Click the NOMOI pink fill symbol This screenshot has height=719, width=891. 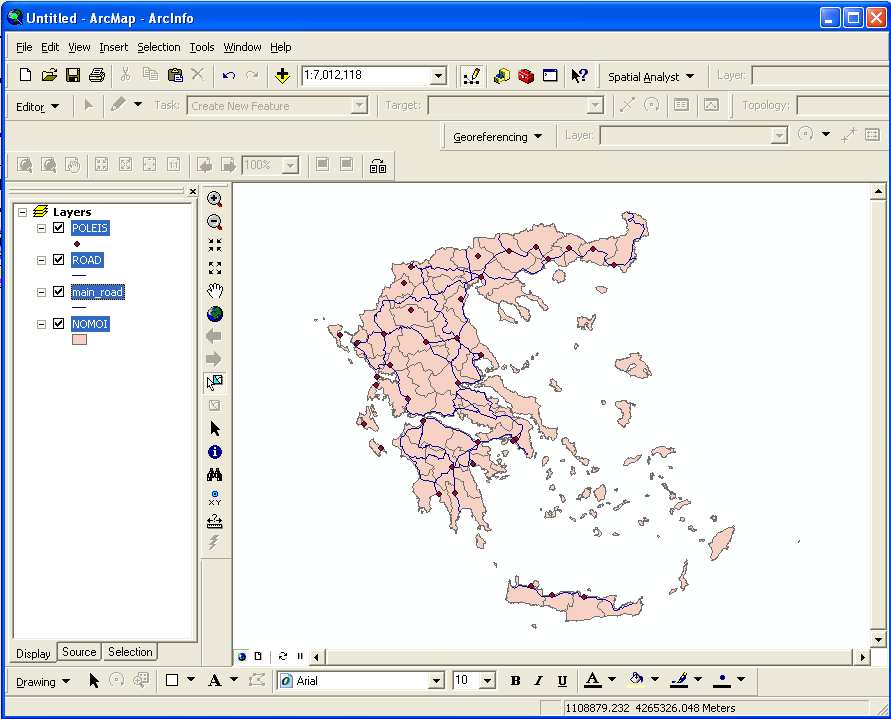click(79, 339)
